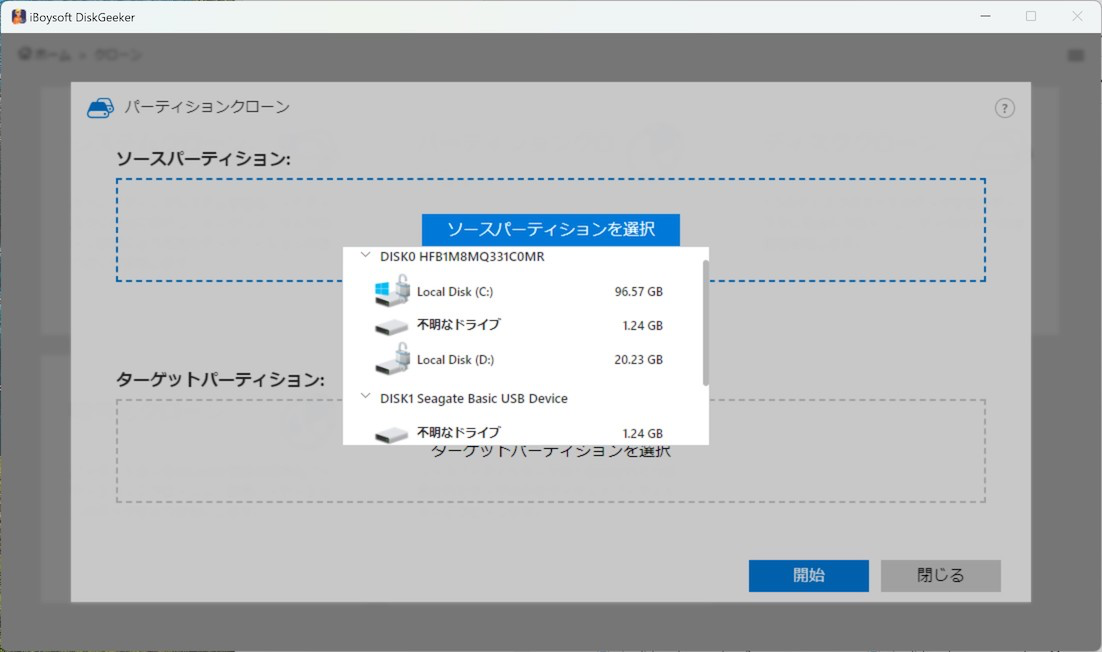Viewport: 1102px width, 652px height.
Task: Select Local Disk (D:) row text
Action: pos(455,360)
